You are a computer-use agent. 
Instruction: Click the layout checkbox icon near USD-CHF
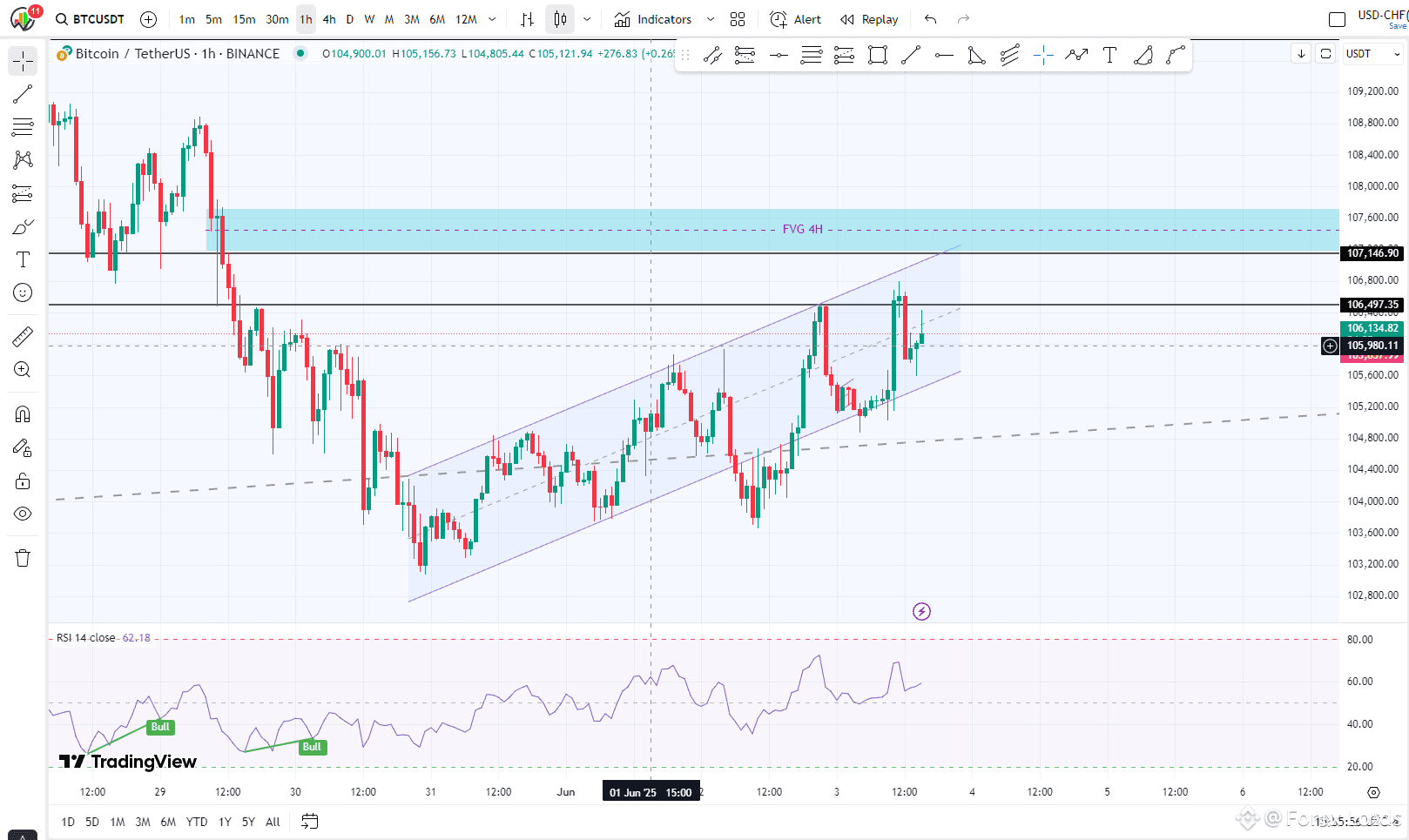tap(1338, 19)
